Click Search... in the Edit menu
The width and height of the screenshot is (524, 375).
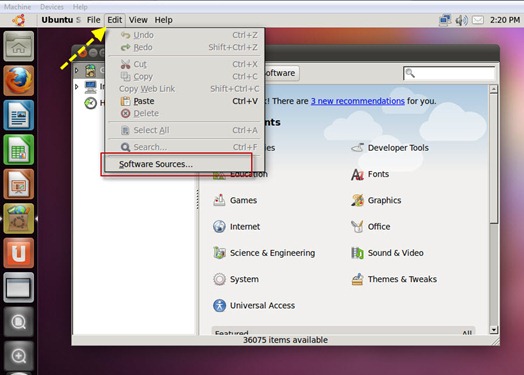pyautogui.click(x=185, y=147)
